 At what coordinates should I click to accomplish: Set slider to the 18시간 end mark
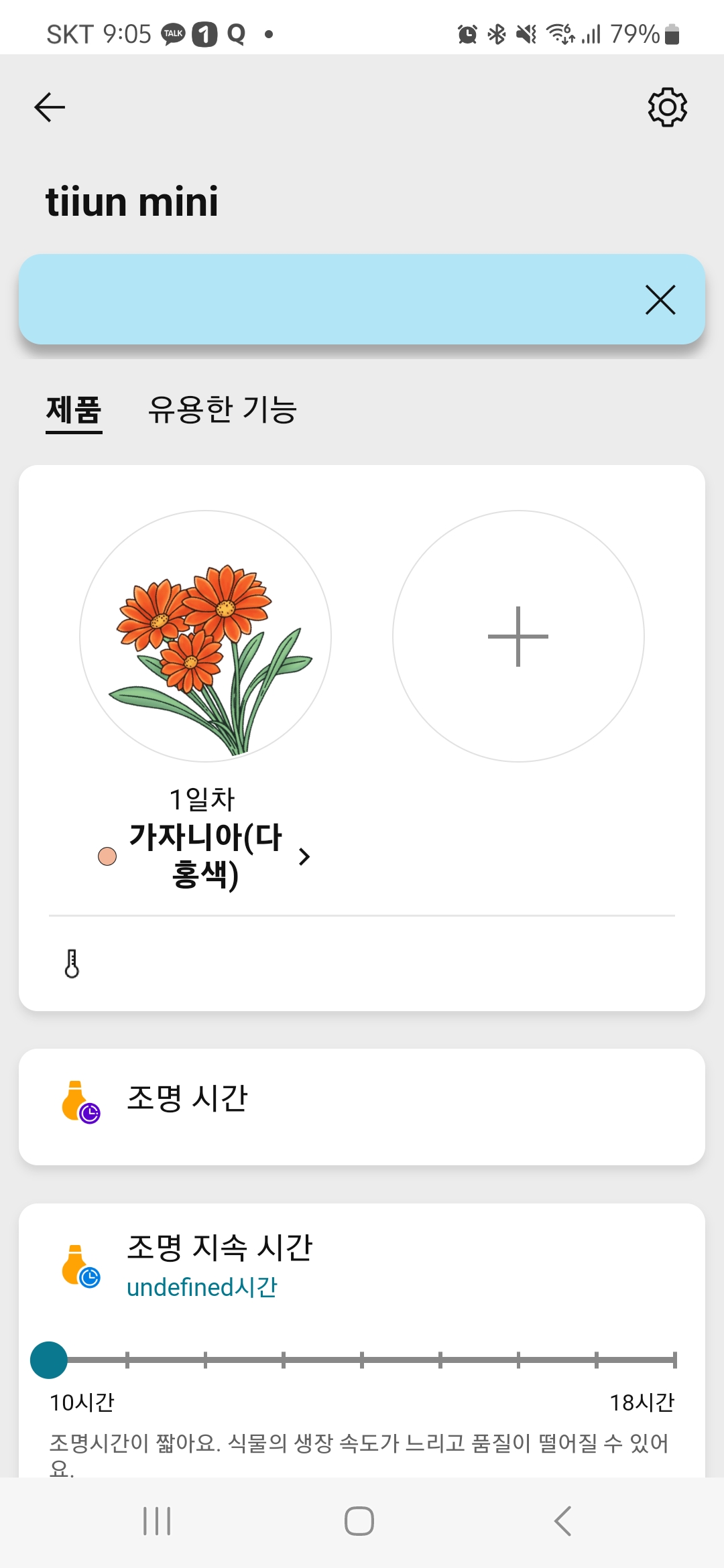pyautogui.click(x=674, y=1360)
